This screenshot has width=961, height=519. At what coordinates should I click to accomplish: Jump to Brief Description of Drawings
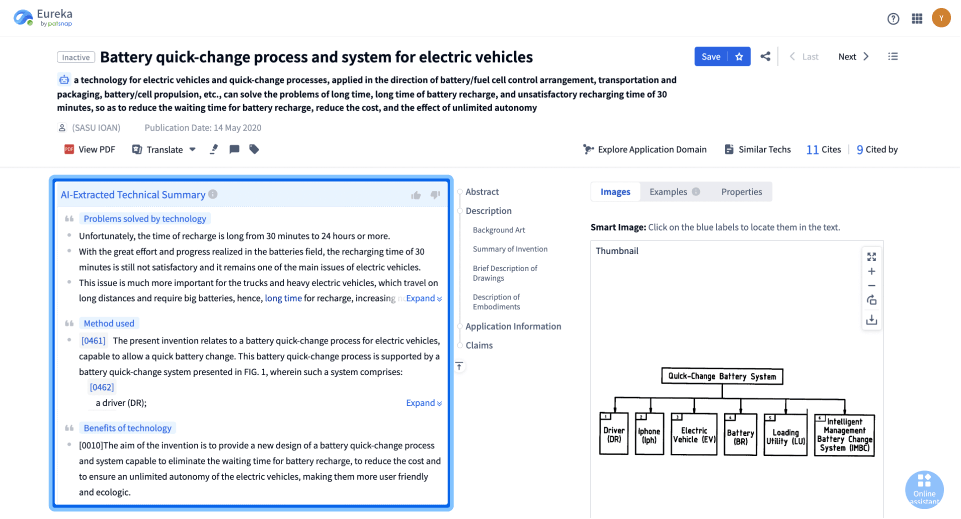point(505,273)
